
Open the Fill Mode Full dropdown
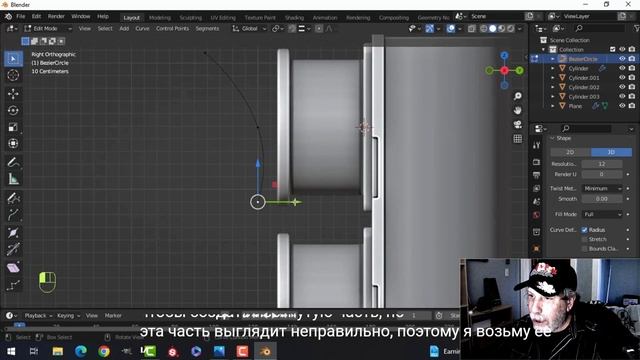(x=602, y=214)
